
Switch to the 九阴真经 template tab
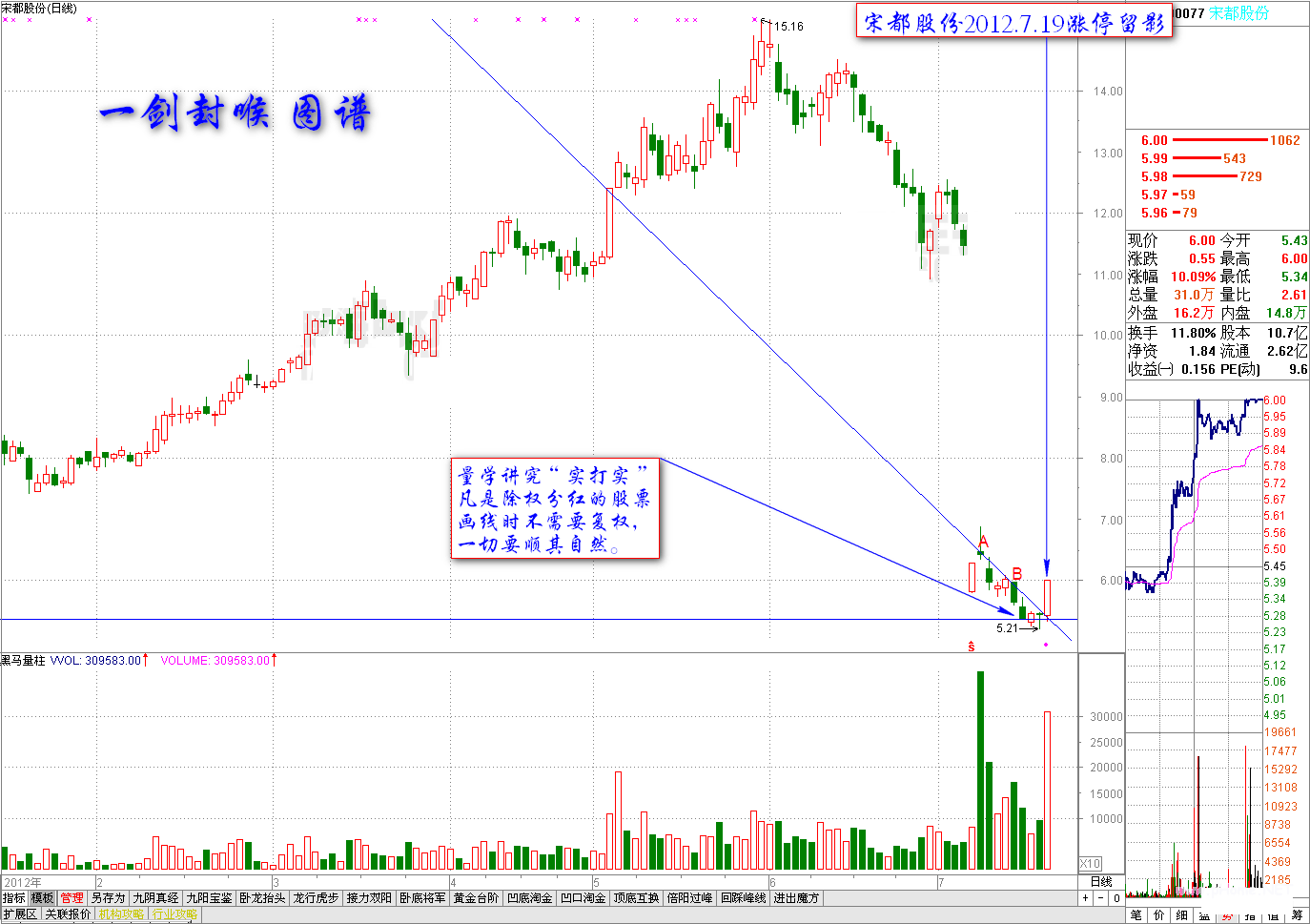pyautogui.click(x=155, y=898)
